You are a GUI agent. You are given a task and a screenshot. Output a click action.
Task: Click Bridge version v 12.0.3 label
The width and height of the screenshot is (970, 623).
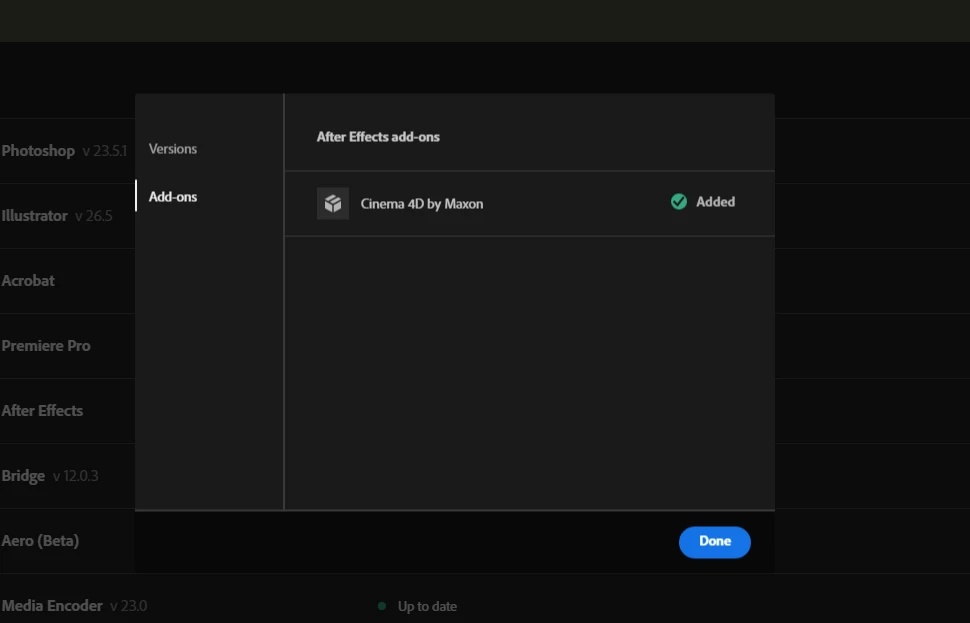point(75,476)
